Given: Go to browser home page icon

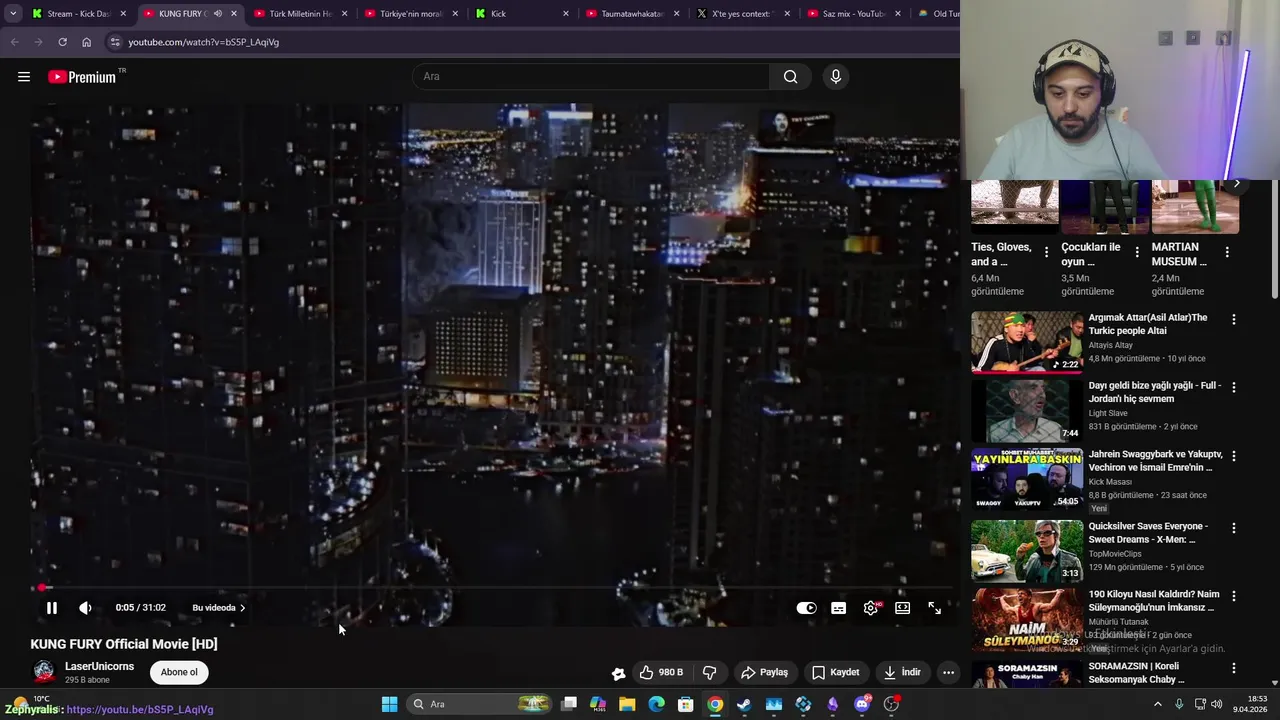Looking at the screenshot, I should pyautogui.click(x=86, y=42).
